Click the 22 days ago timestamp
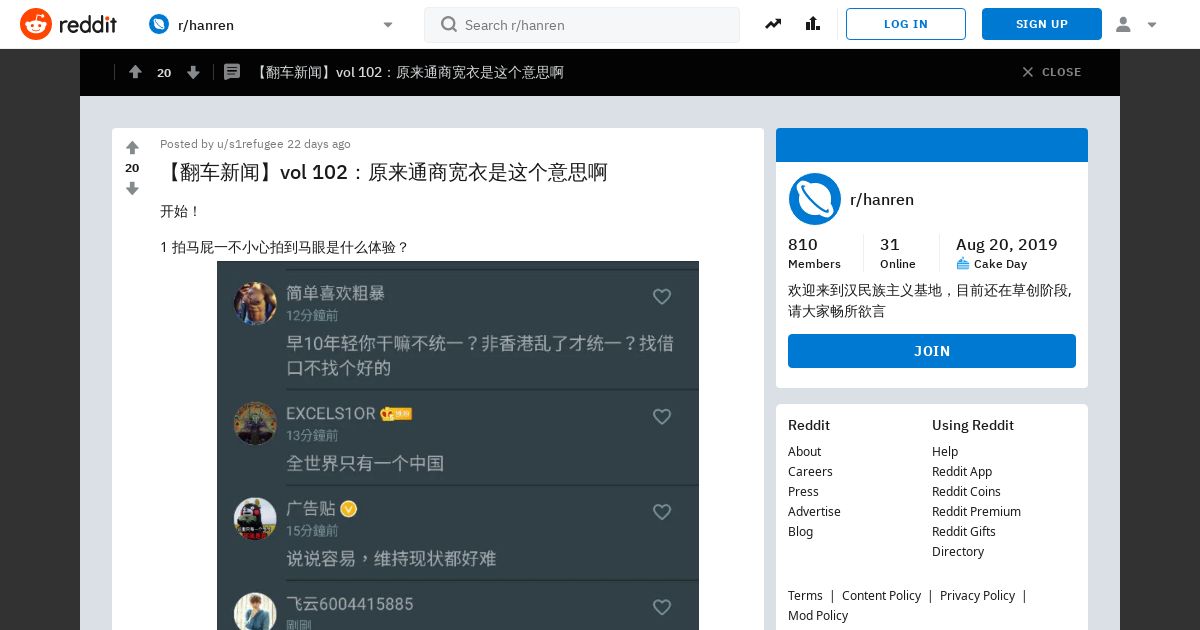The height and width of the screenshot is (630, 1200). pyautogui.click(x=319, y=144)
